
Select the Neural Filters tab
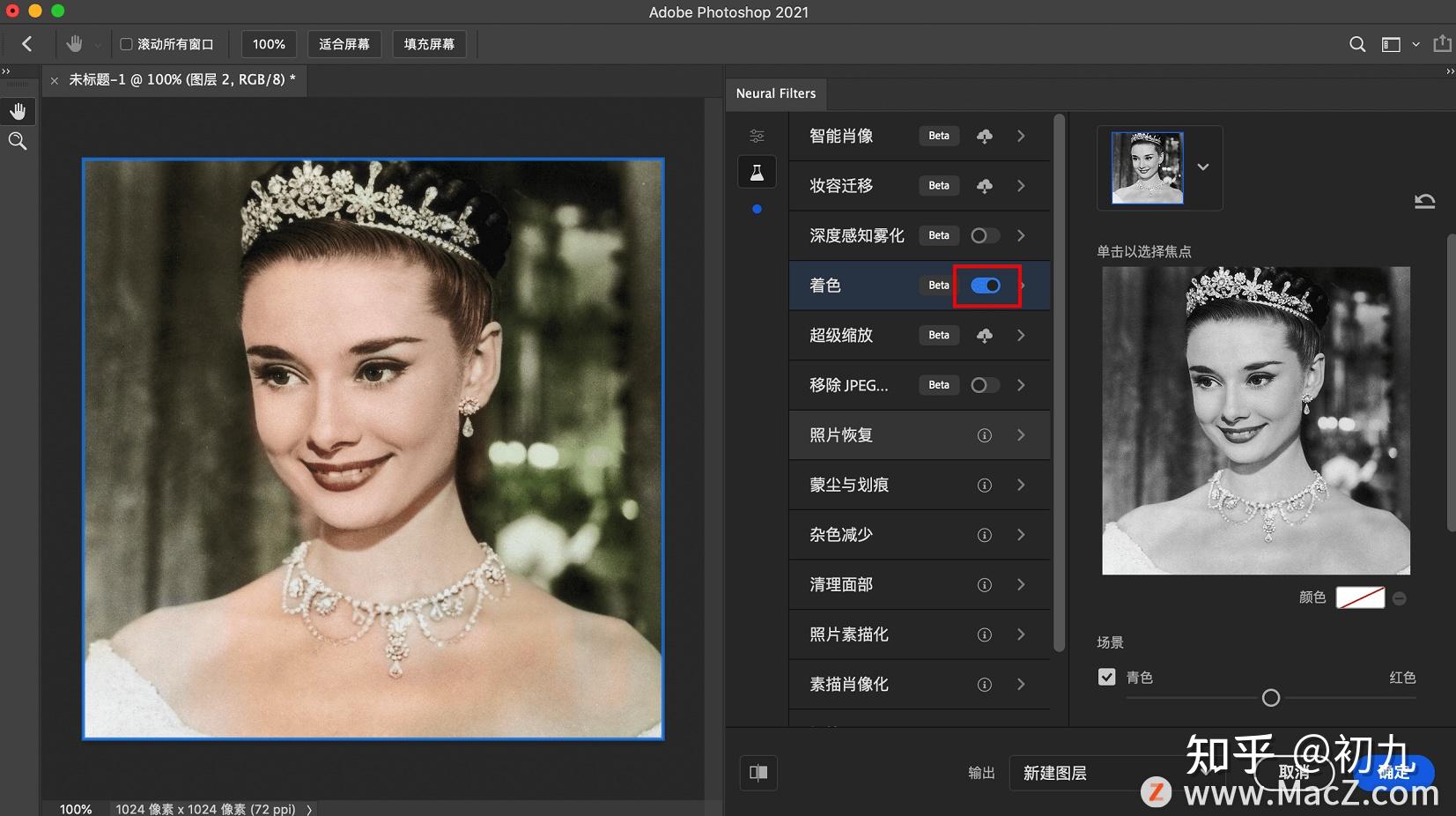click(x=776, y=93)
